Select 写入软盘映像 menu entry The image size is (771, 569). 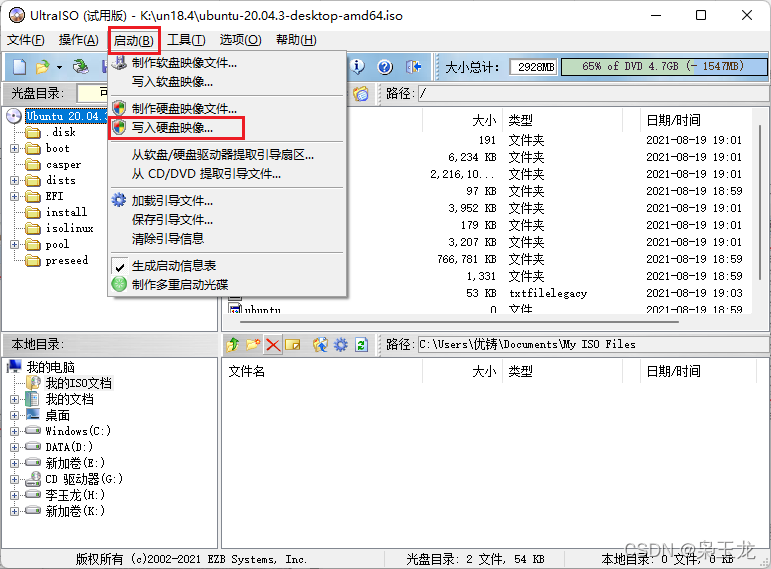point(172,82)
